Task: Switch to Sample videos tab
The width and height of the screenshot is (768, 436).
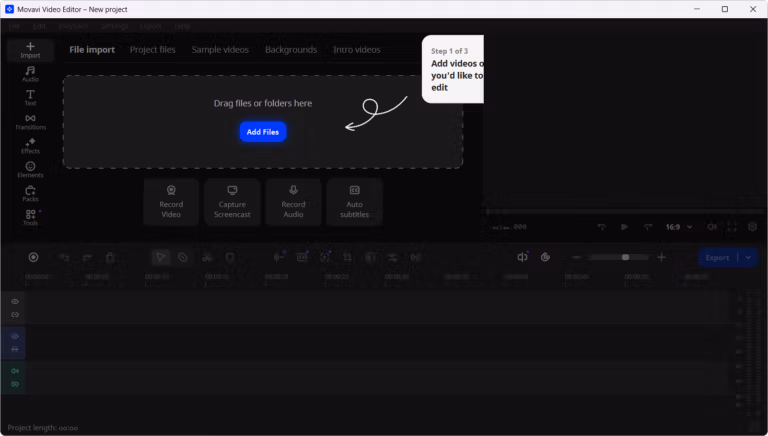Action: 220,49
